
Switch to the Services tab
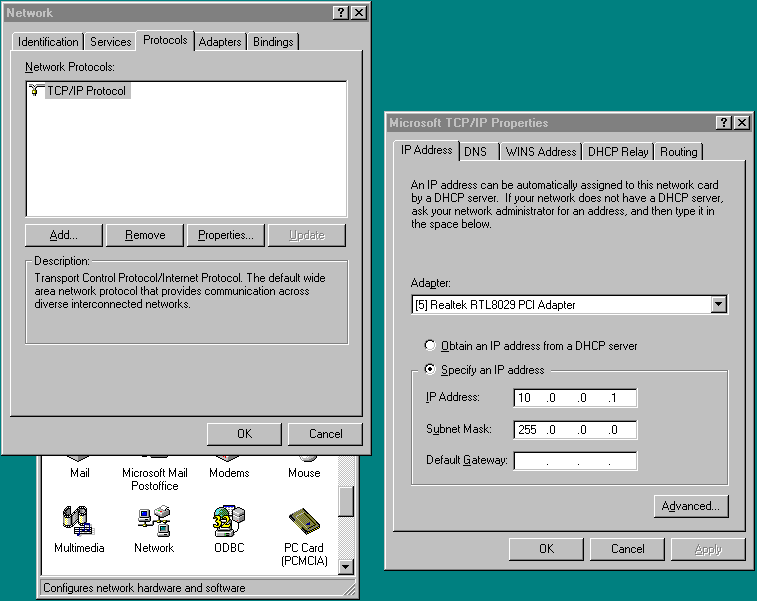[x=111, y=42]
